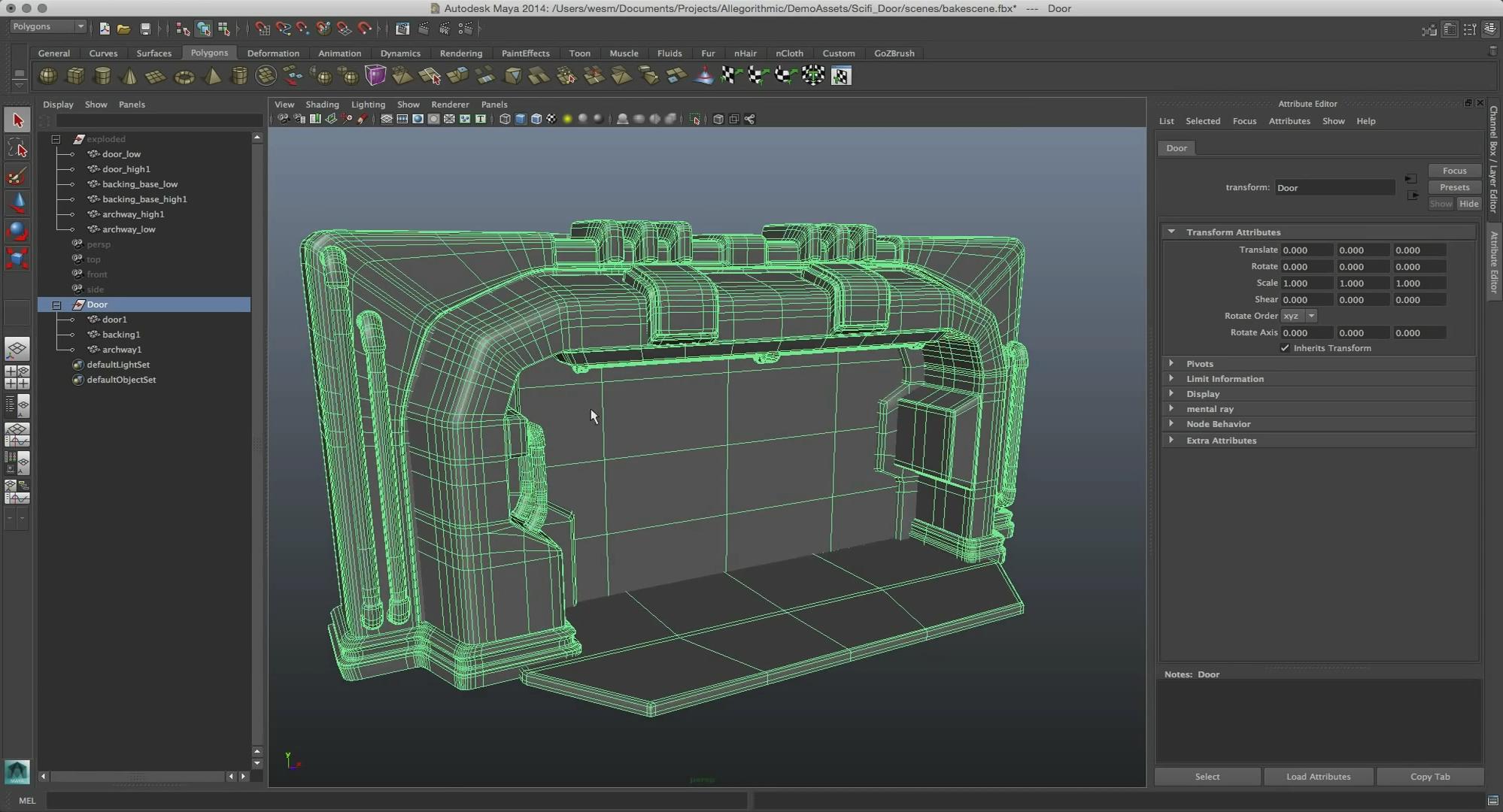1503x812 pixels.
Task: Create a polygon sphere from the shelf
Action: pos(47,76)
